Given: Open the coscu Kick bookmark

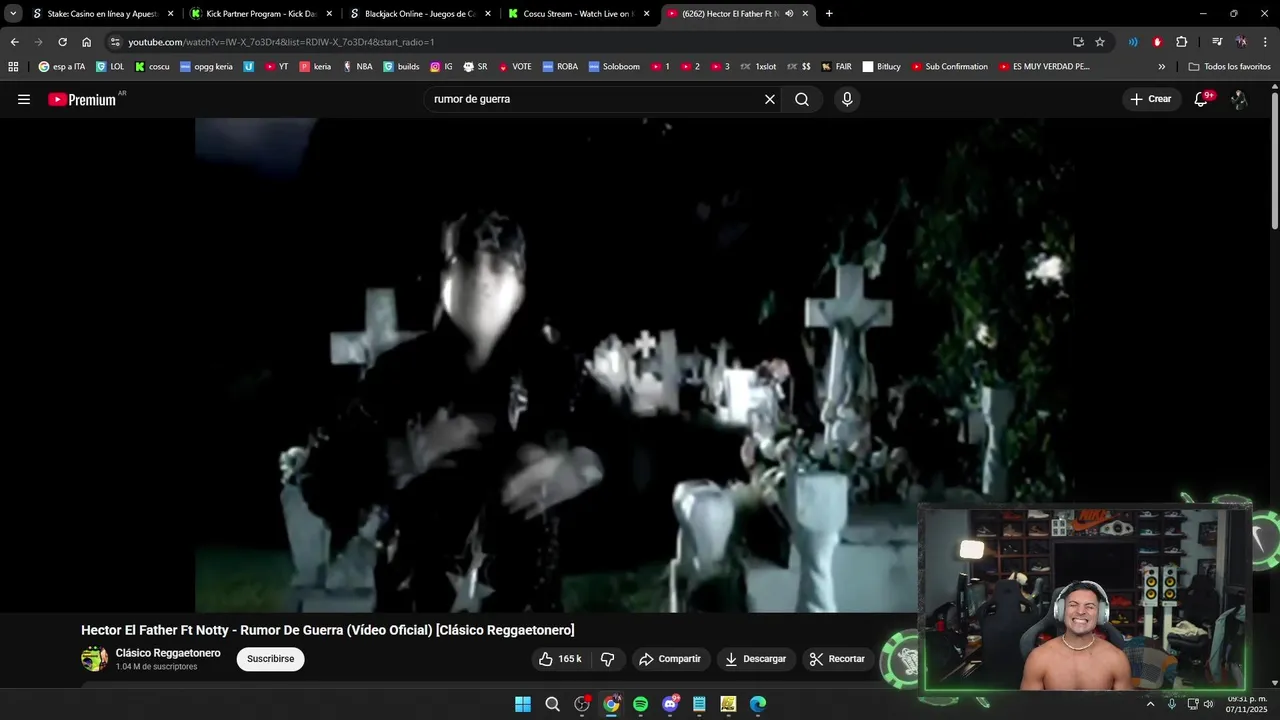Looking at the screenshot, I should [152, 67].
